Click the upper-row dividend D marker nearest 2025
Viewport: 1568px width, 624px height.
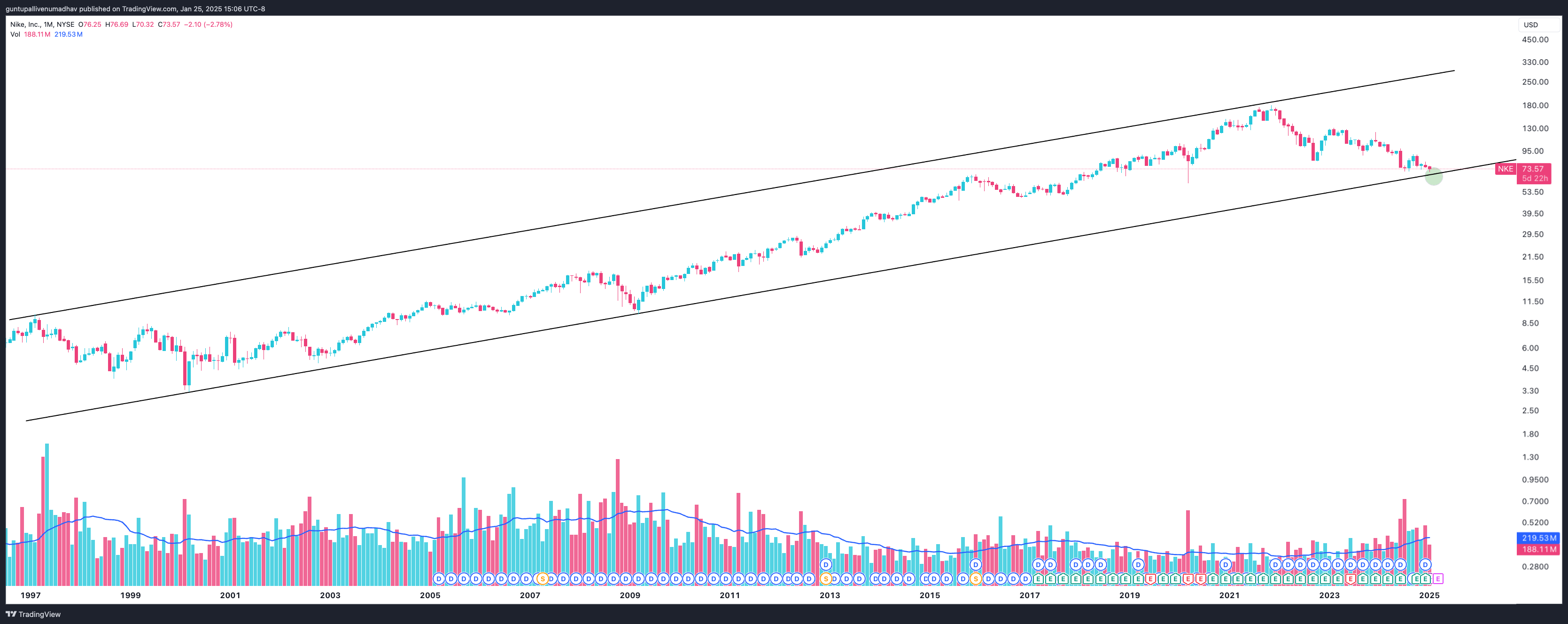tap(1425, 565)
